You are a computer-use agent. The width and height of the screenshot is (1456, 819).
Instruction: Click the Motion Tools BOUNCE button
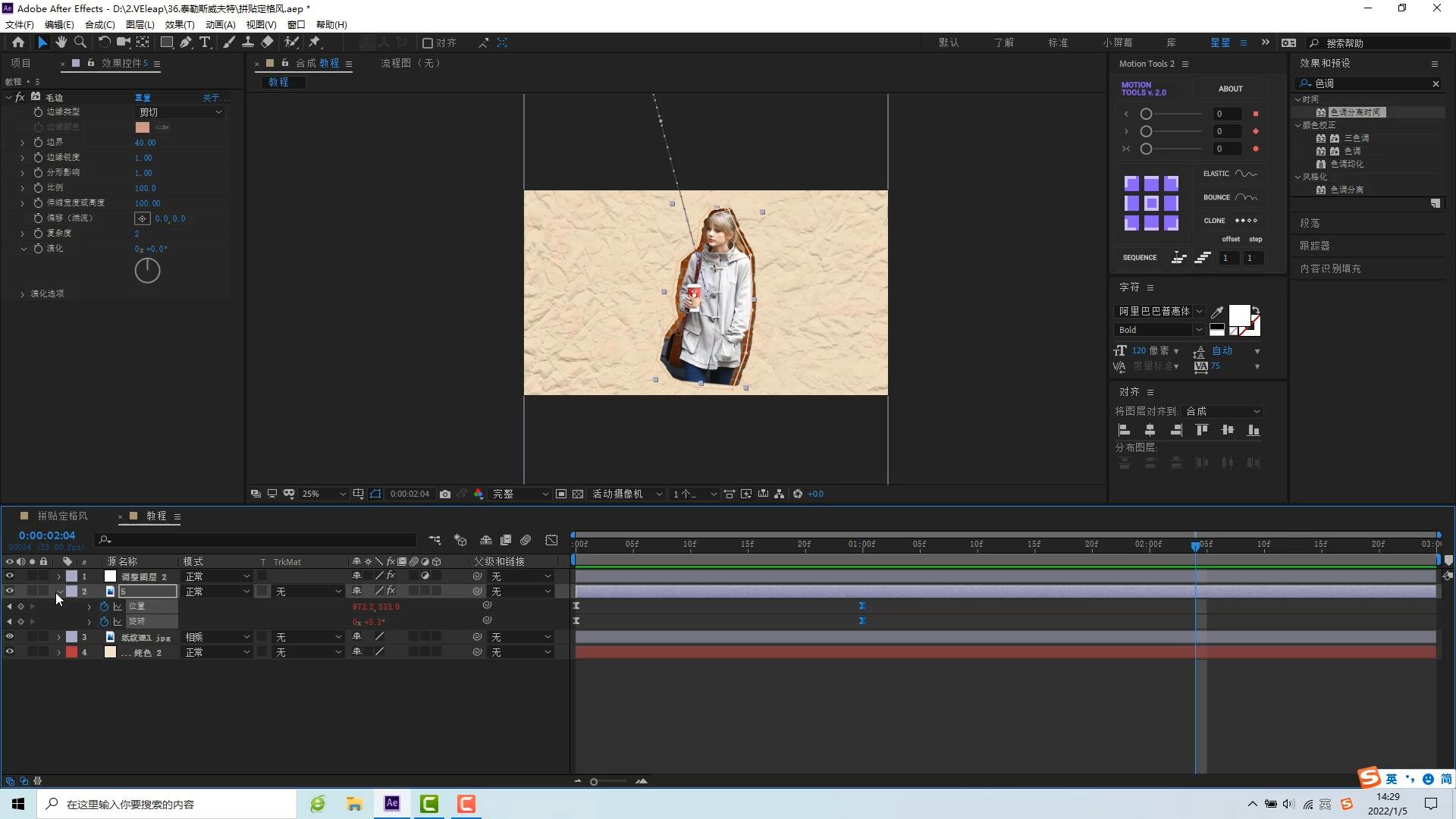click(x=1230, y=197)
